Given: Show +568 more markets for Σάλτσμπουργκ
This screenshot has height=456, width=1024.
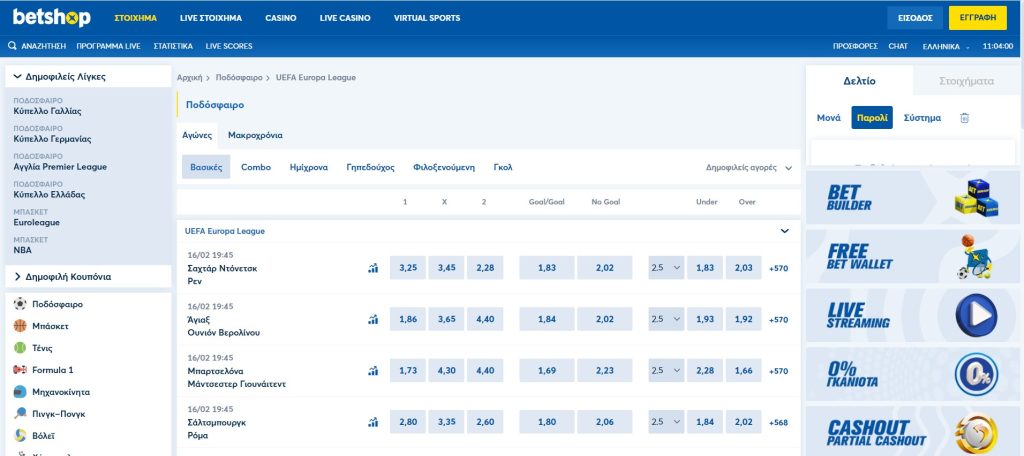Looking at the screenshot, I should tap(778, 423).
